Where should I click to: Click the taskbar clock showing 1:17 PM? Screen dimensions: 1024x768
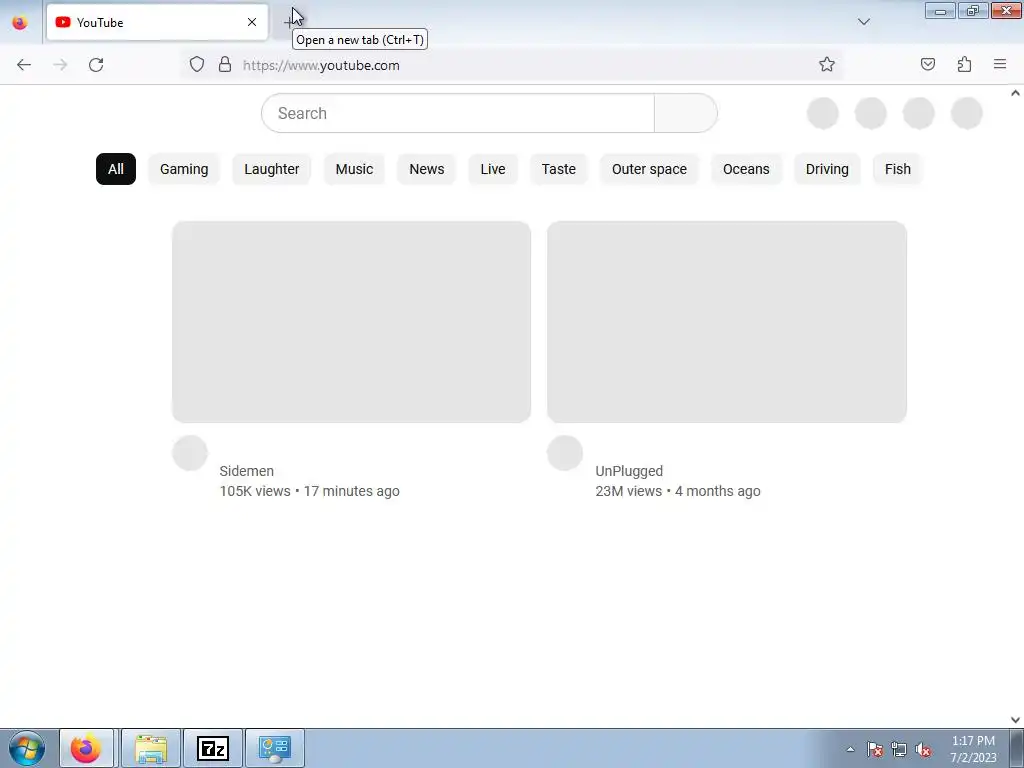(973, 749)
